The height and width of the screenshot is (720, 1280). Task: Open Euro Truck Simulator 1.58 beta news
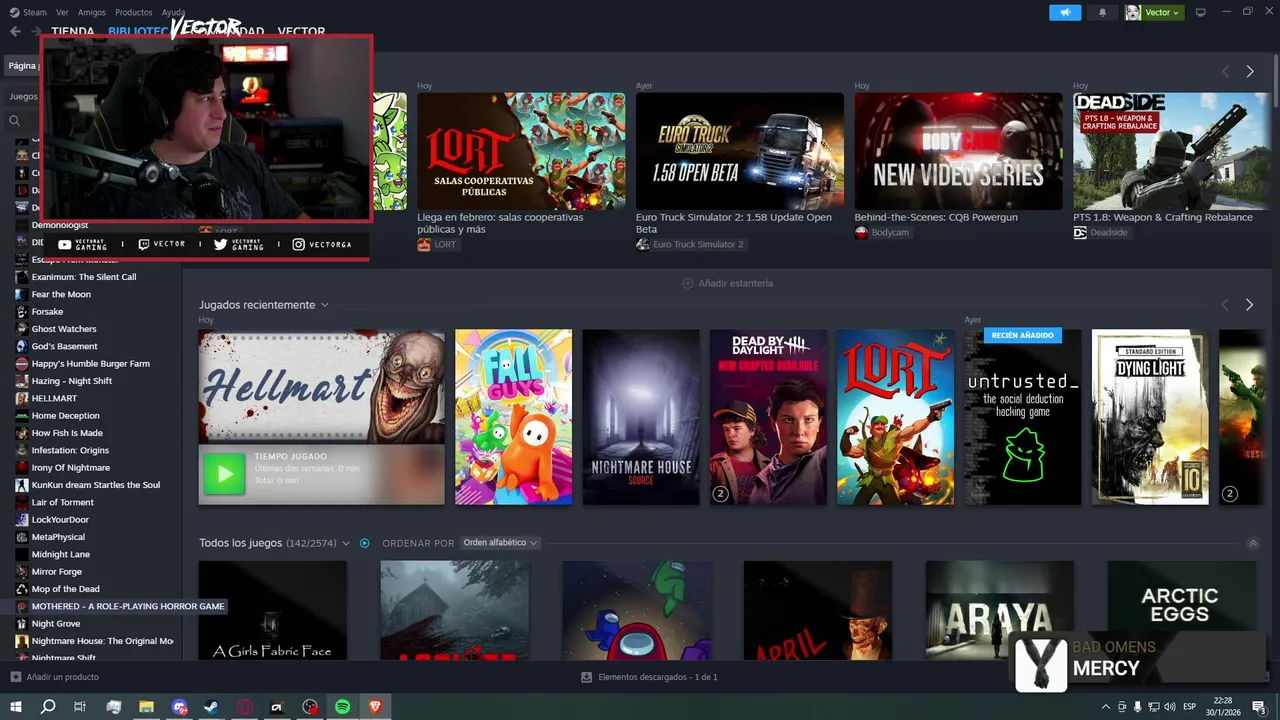(x=740, y=151)
